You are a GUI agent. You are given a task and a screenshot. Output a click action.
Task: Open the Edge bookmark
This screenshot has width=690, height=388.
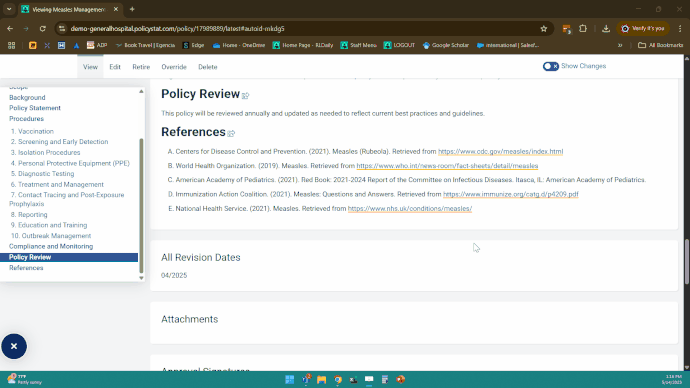coord(193,45)
